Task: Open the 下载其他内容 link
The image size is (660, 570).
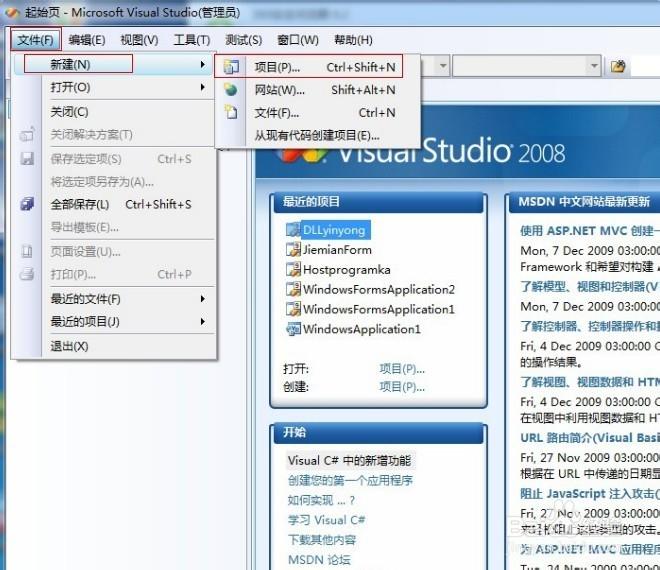Action: pos(322,540)
